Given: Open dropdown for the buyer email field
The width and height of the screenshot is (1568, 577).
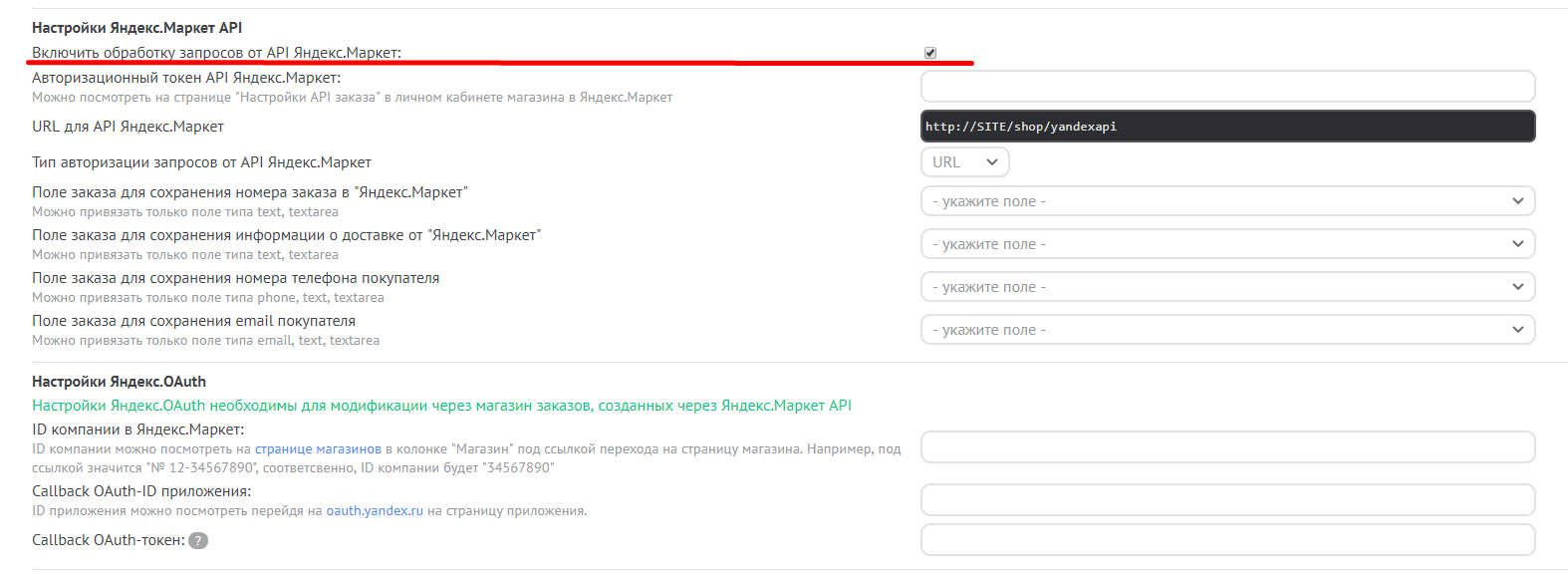Looking at the screenshot, I should (x=1227, y=330).
